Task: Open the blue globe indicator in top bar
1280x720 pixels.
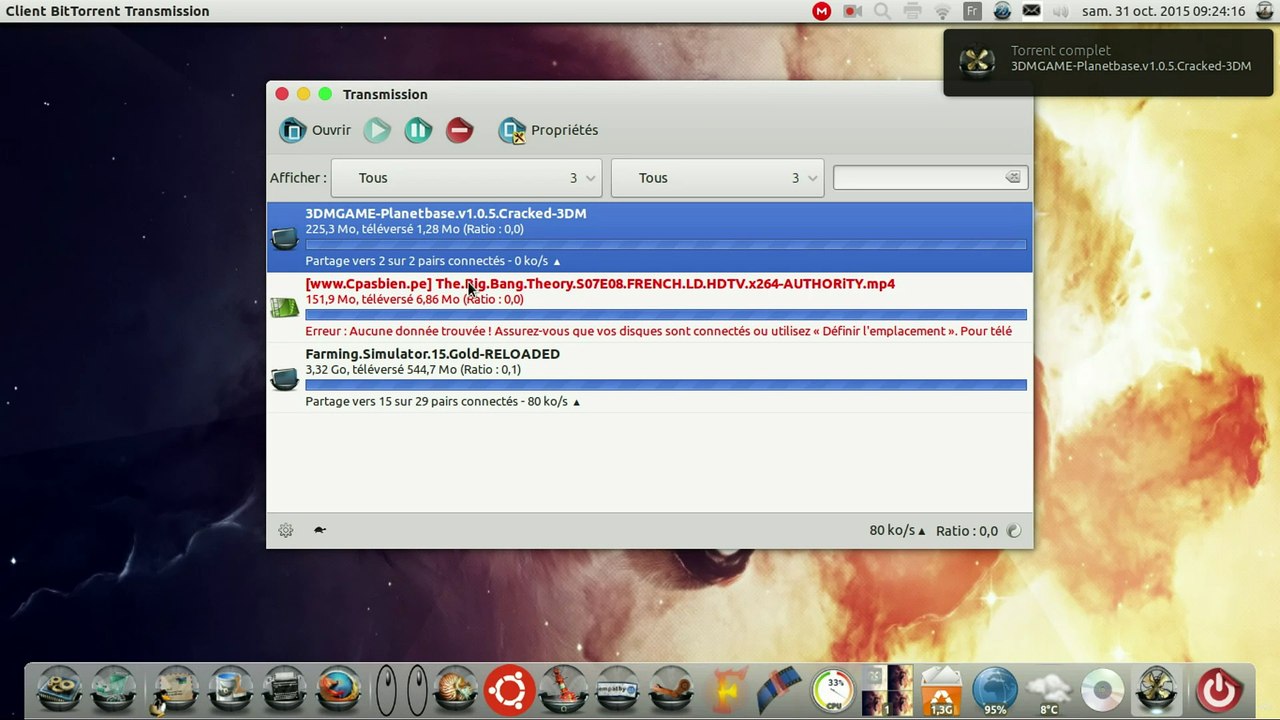Action: 1002,11
